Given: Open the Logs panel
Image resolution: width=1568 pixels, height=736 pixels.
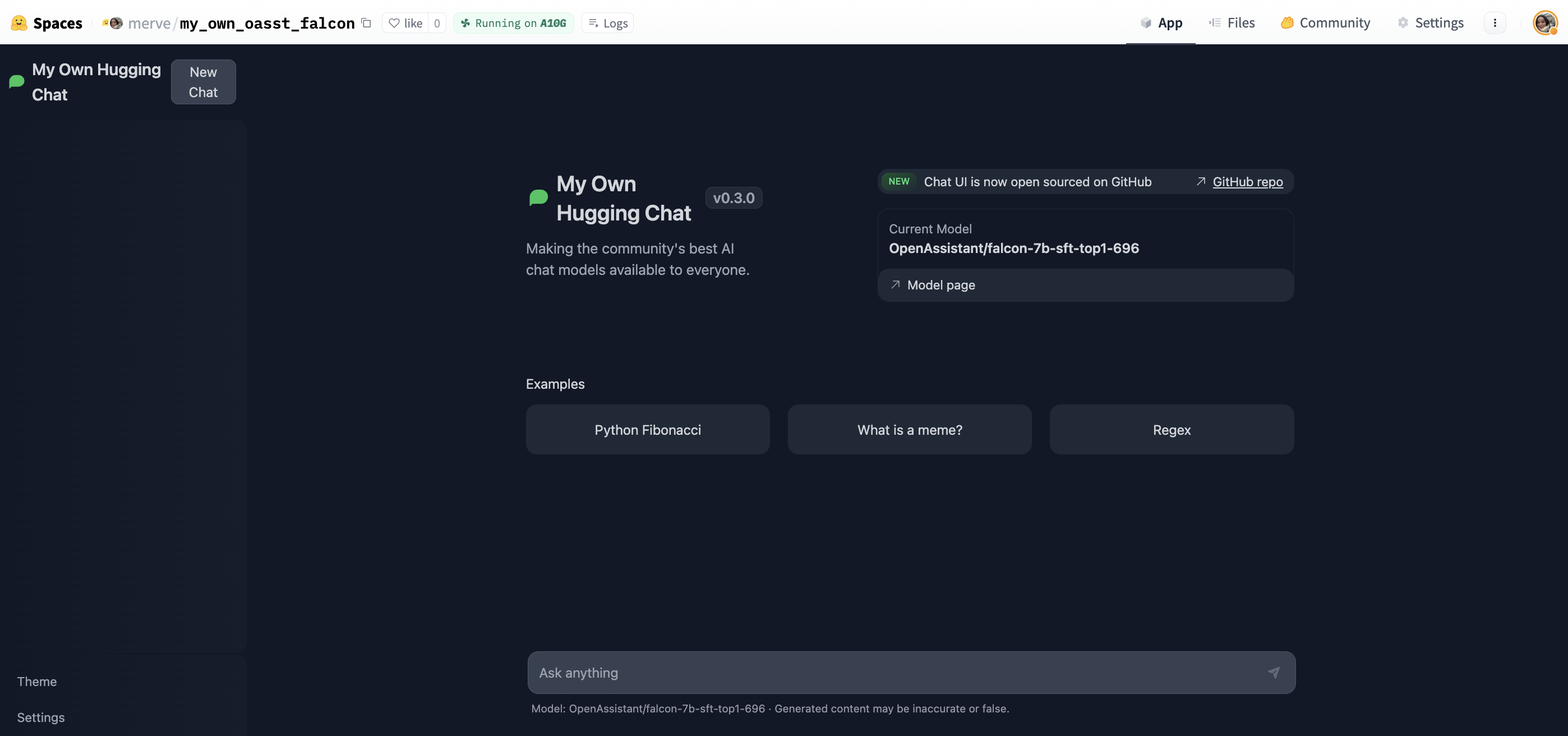Looking at the screenshot, I should click(x=607, y=23).
